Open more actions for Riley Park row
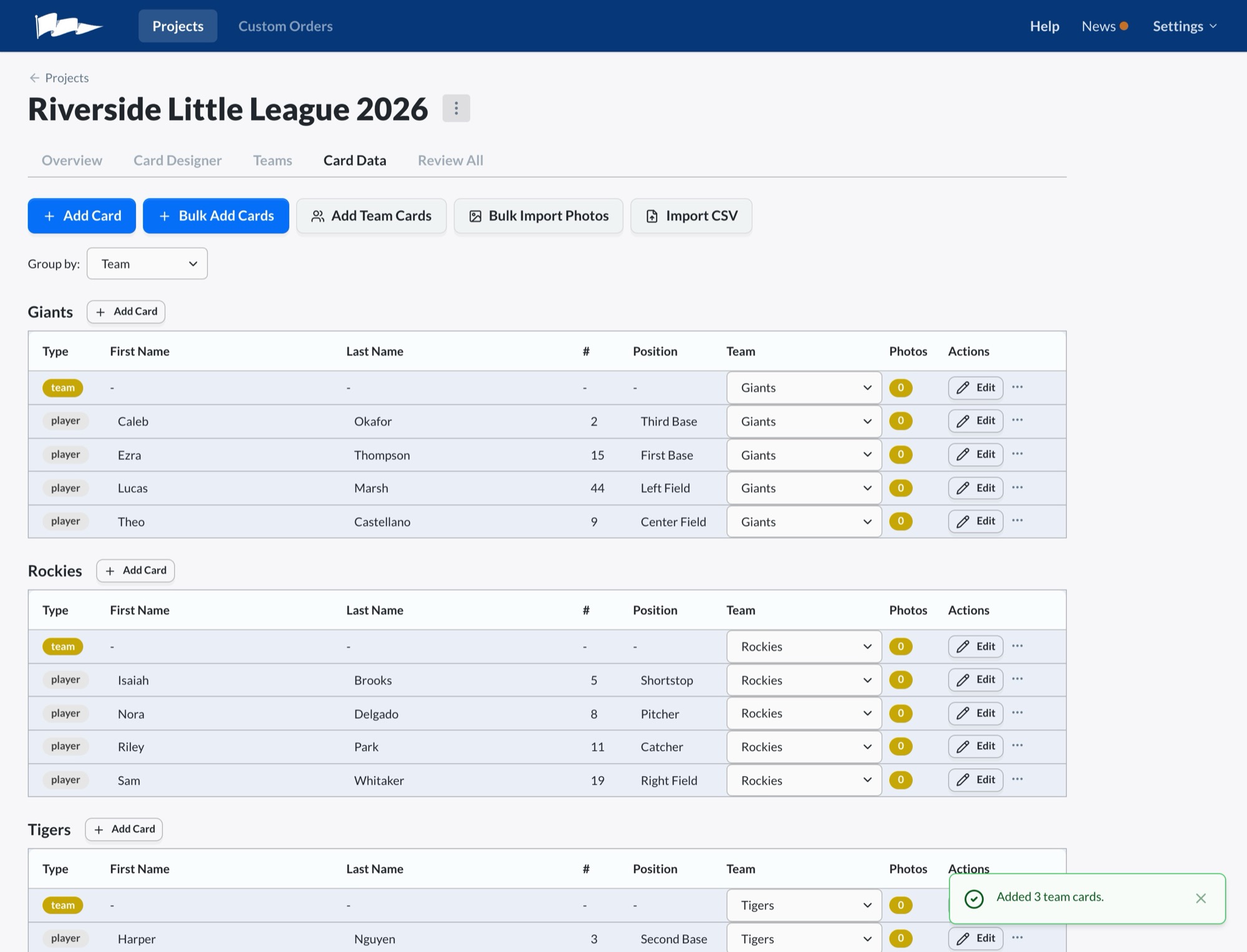The width and height of the screenshot is (1247, 952). point(1018,746)
